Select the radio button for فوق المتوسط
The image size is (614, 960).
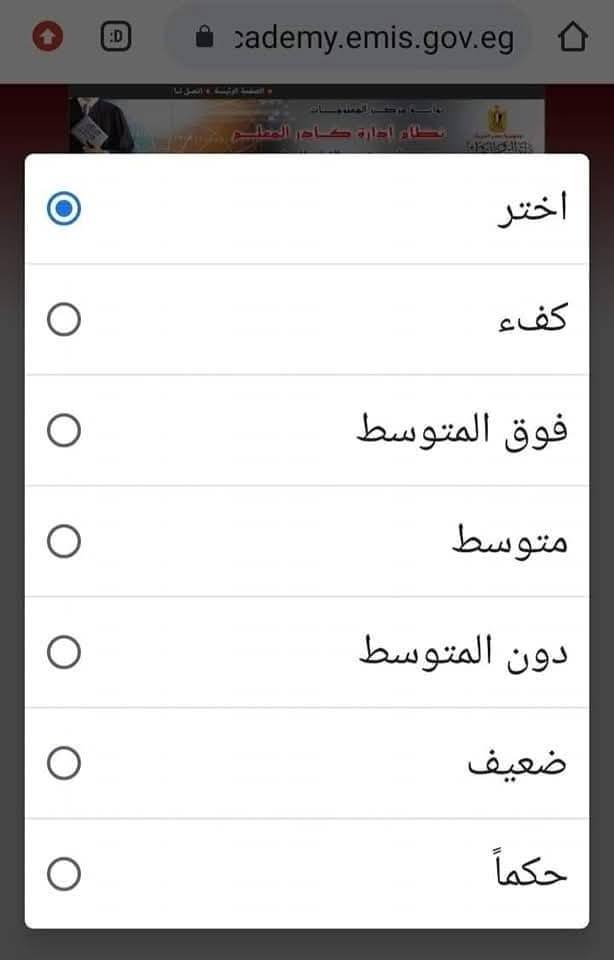coord(64,431)
